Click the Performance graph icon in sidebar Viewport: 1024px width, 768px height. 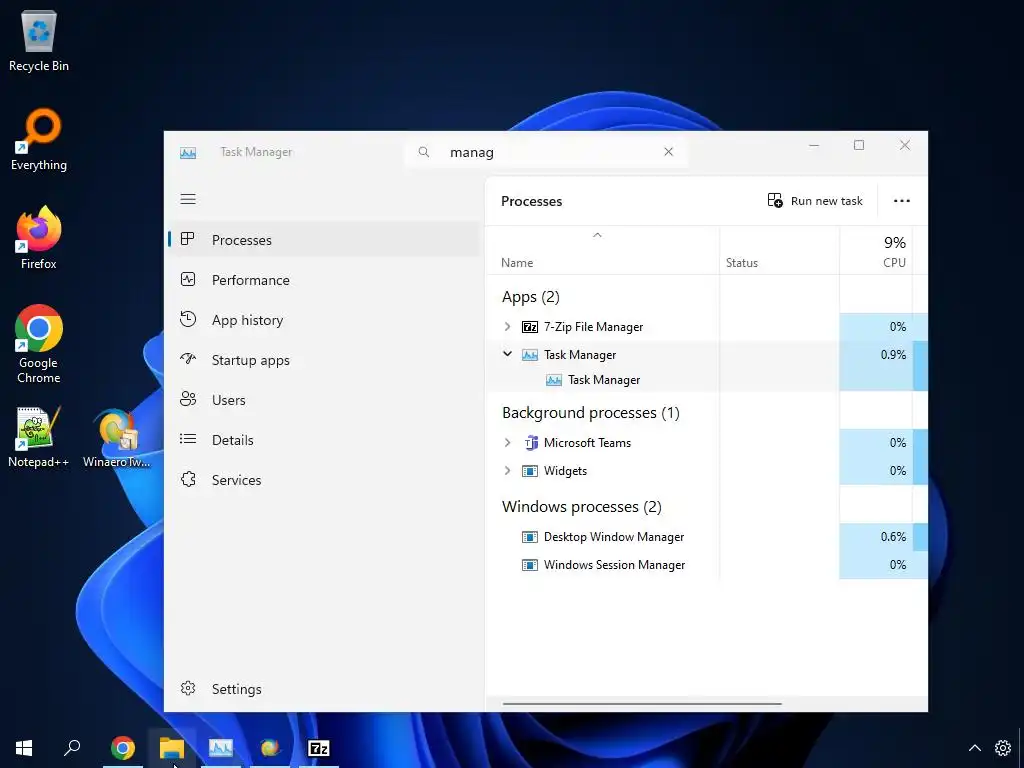(x=188, y=280)
